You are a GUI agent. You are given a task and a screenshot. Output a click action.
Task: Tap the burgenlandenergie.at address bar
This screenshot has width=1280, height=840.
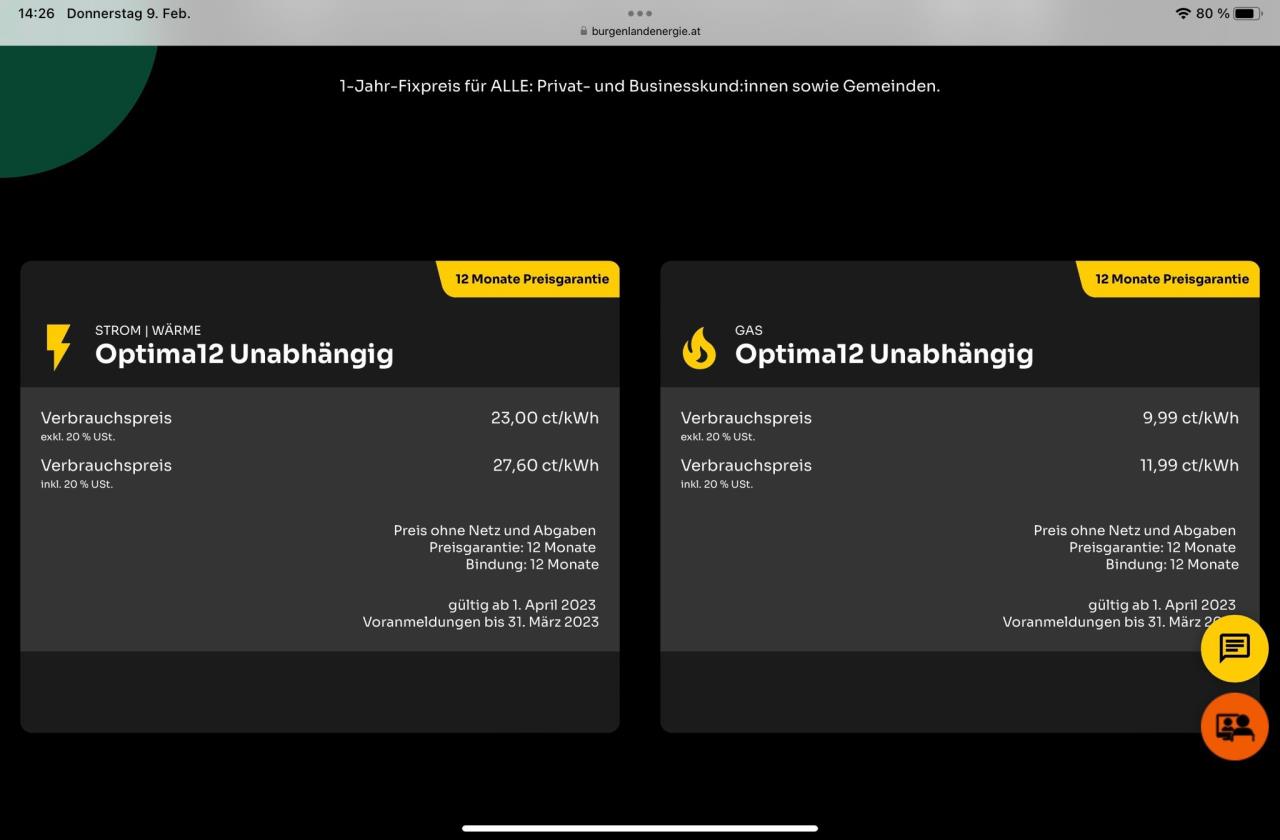(640, 31)
